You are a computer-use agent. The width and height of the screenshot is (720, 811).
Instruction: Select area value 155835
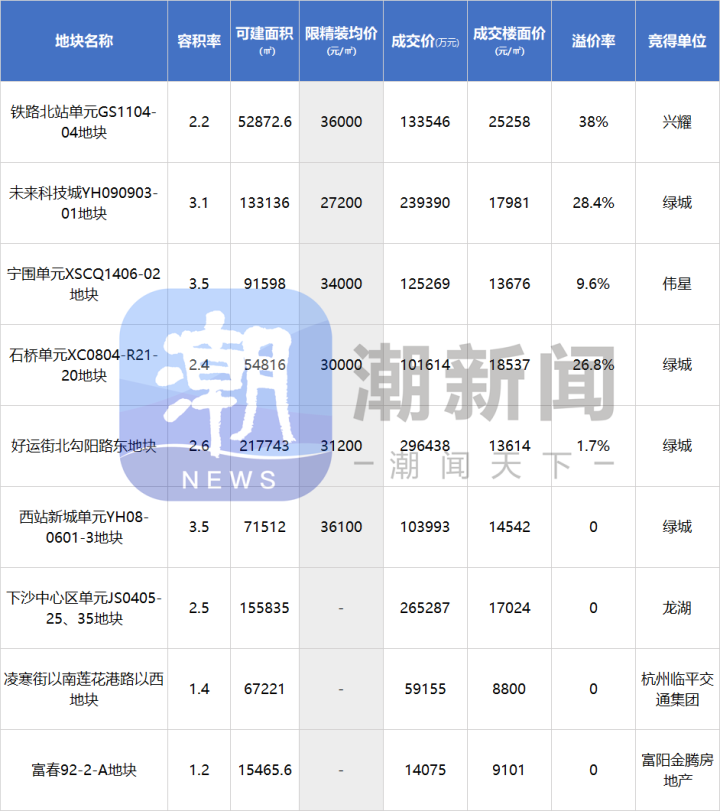tap(265, 608)
